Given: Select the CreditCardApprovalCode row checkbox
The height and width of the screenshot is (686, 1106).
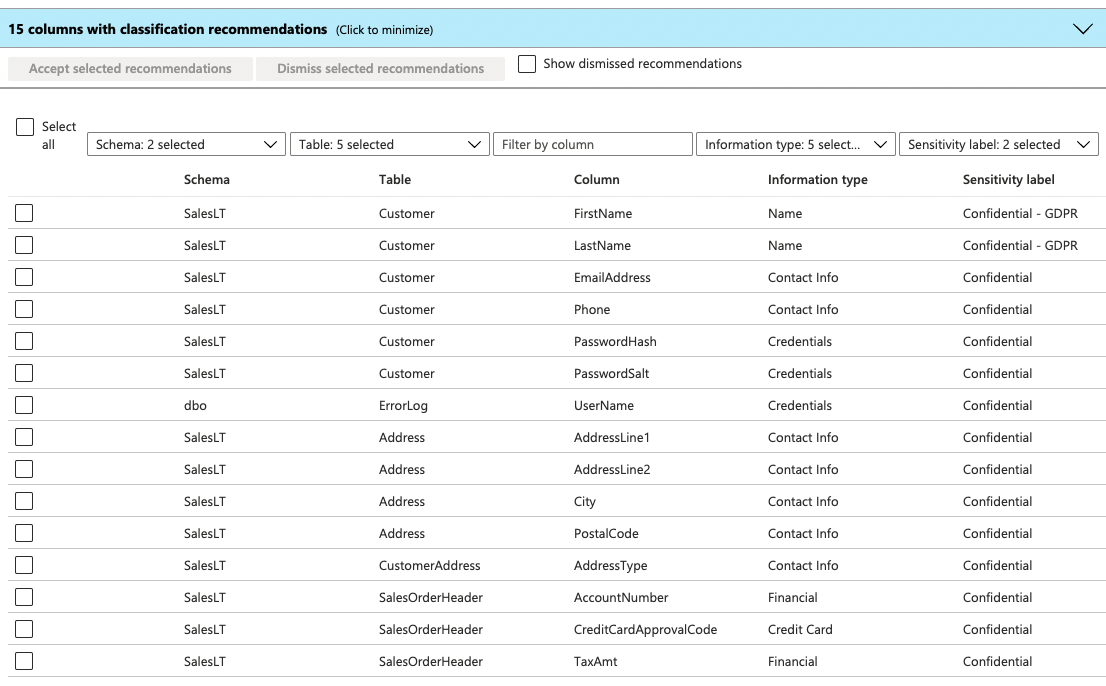Looking at the screenshot, I should pyautogui.click(x=24, y=629).
